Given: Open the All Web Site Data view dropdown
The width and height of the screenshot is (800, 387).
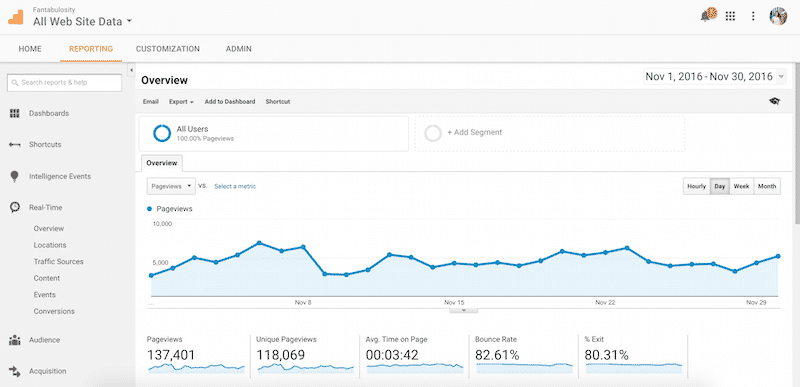Looking at the screenshot, I should tap(82, 21).
